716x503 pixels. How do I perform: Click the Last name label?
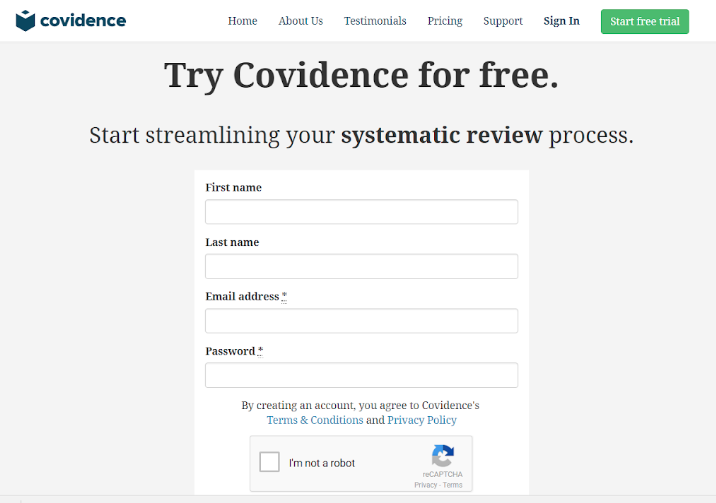[x=232, y=242]
